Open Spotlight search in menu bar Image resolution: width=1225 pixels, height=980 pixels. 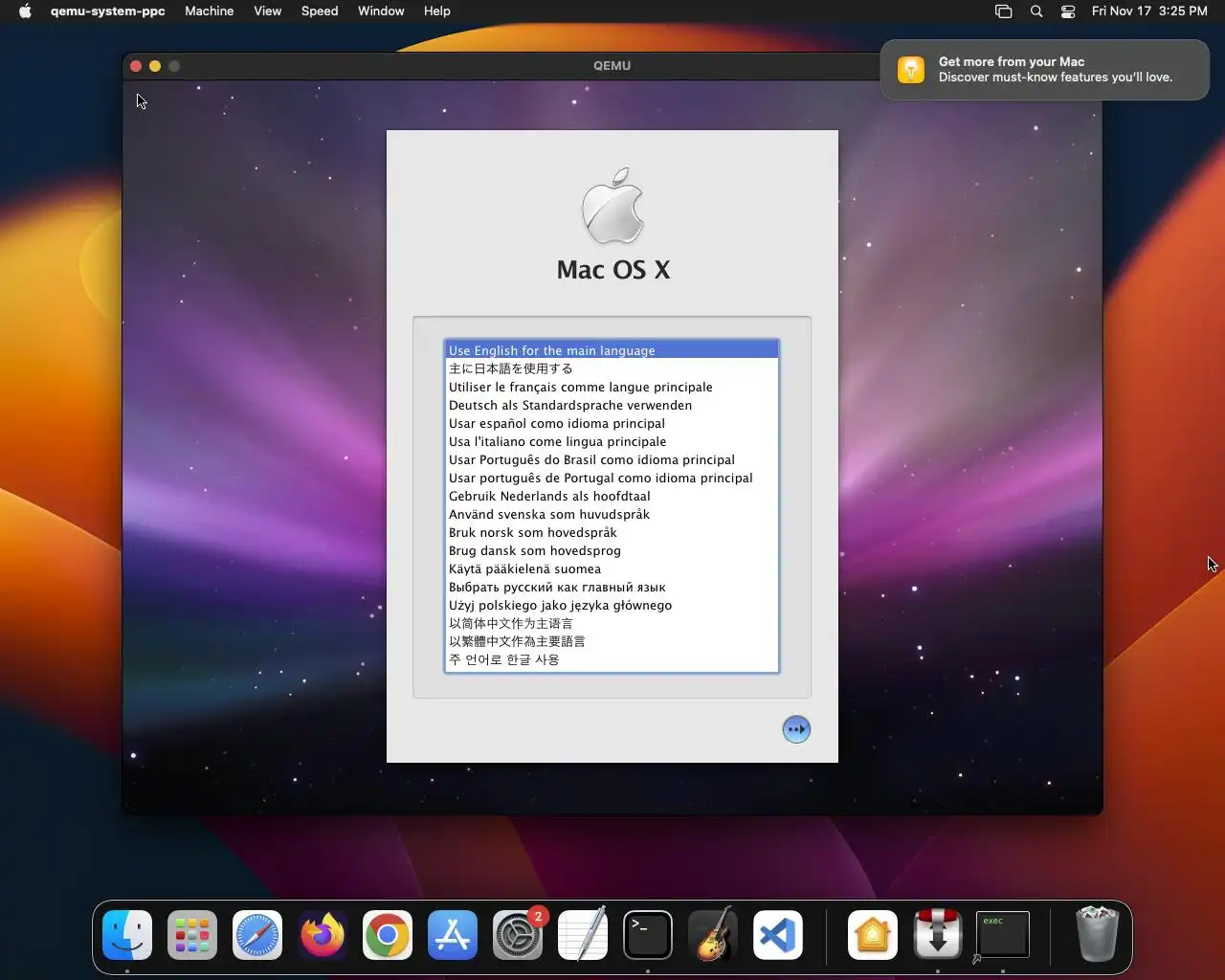tap(1036, 11)
